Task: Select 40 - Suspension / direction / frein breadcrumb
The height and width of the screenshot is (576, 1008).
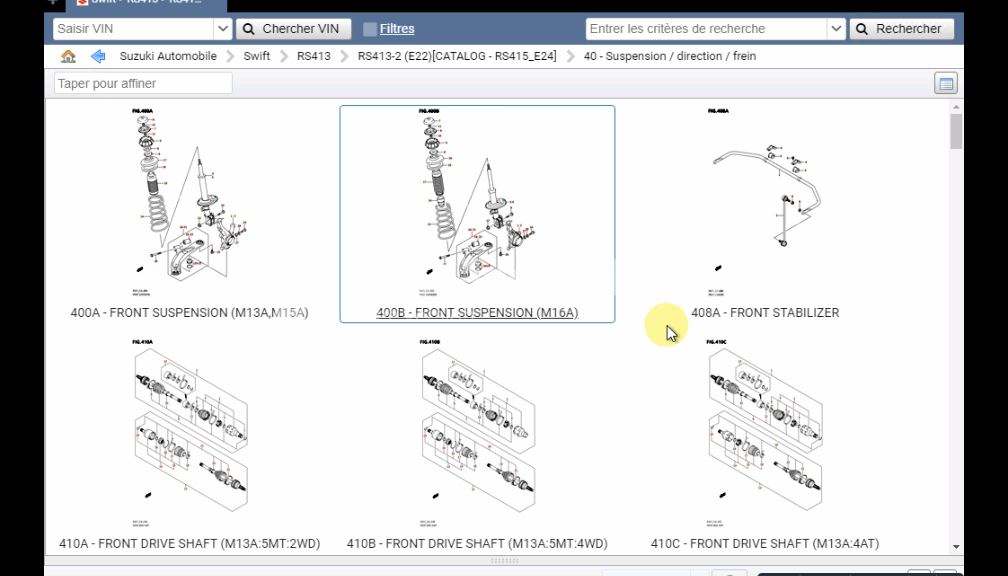Action: click(x=670, y=57)
